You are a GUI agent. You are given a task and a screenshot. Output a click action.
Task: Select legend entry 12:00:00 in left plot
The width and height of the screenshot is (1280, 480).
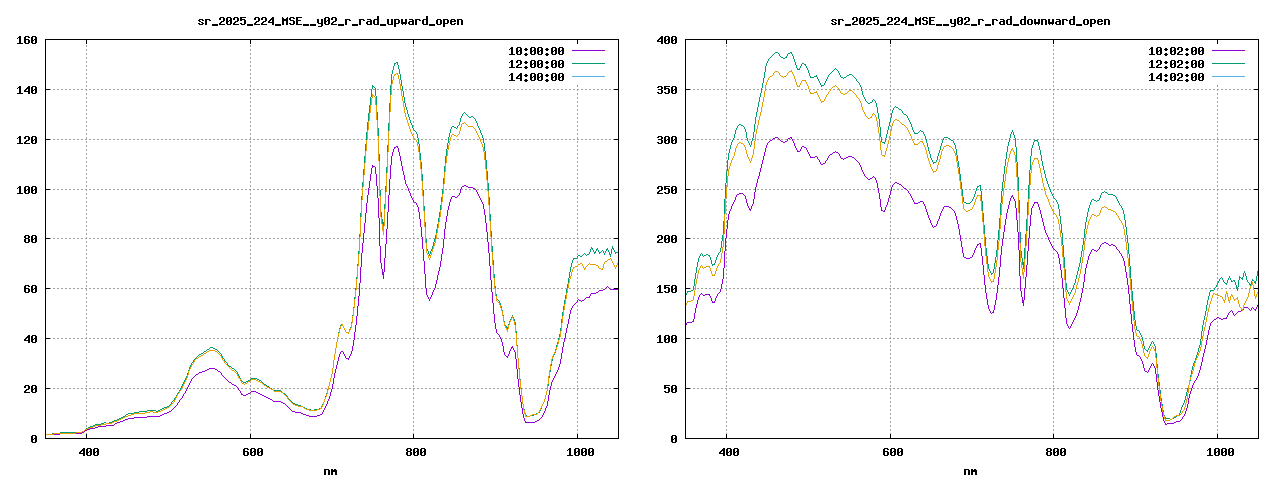coord(536,64)
